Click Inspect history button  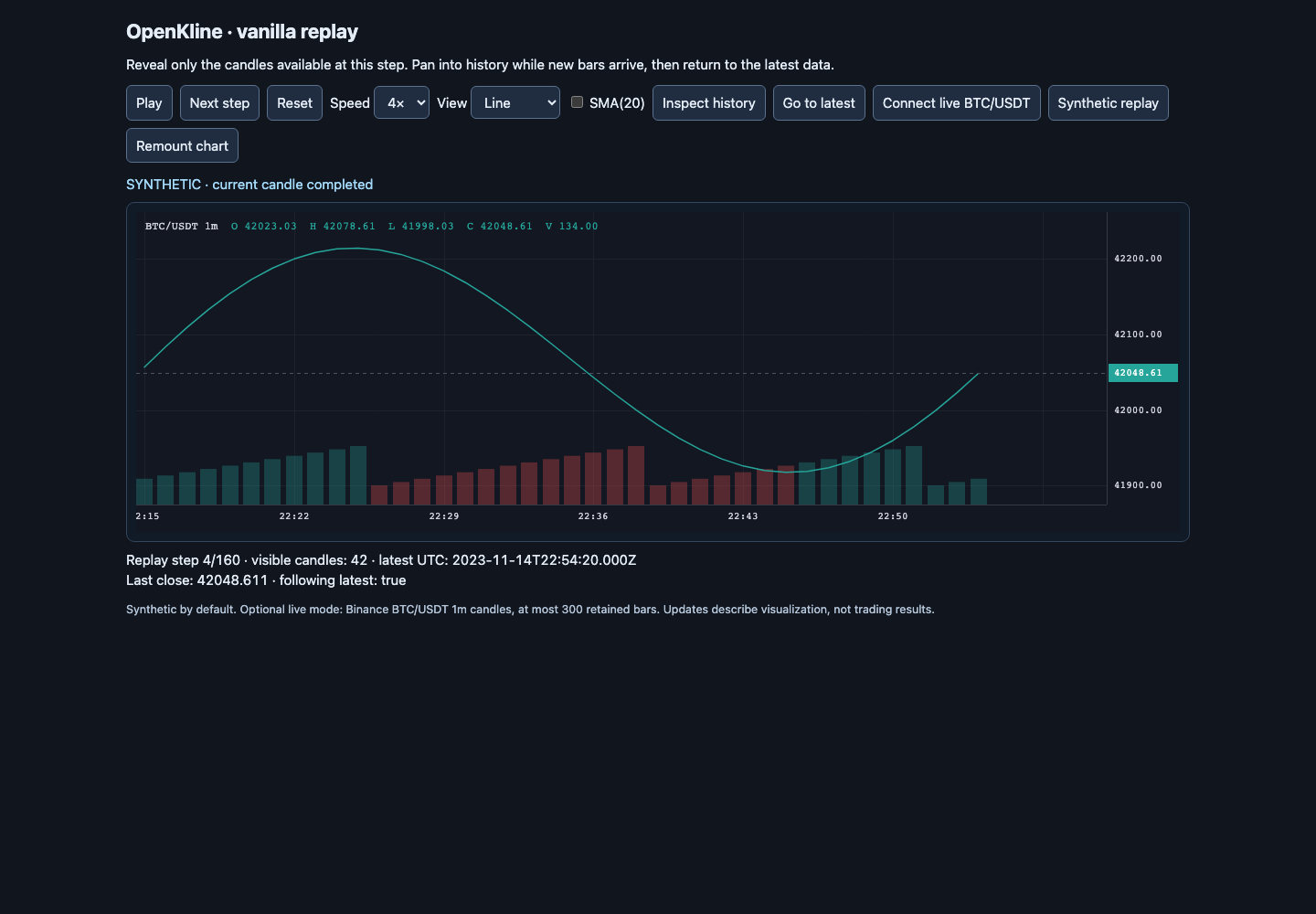(709, 103)
